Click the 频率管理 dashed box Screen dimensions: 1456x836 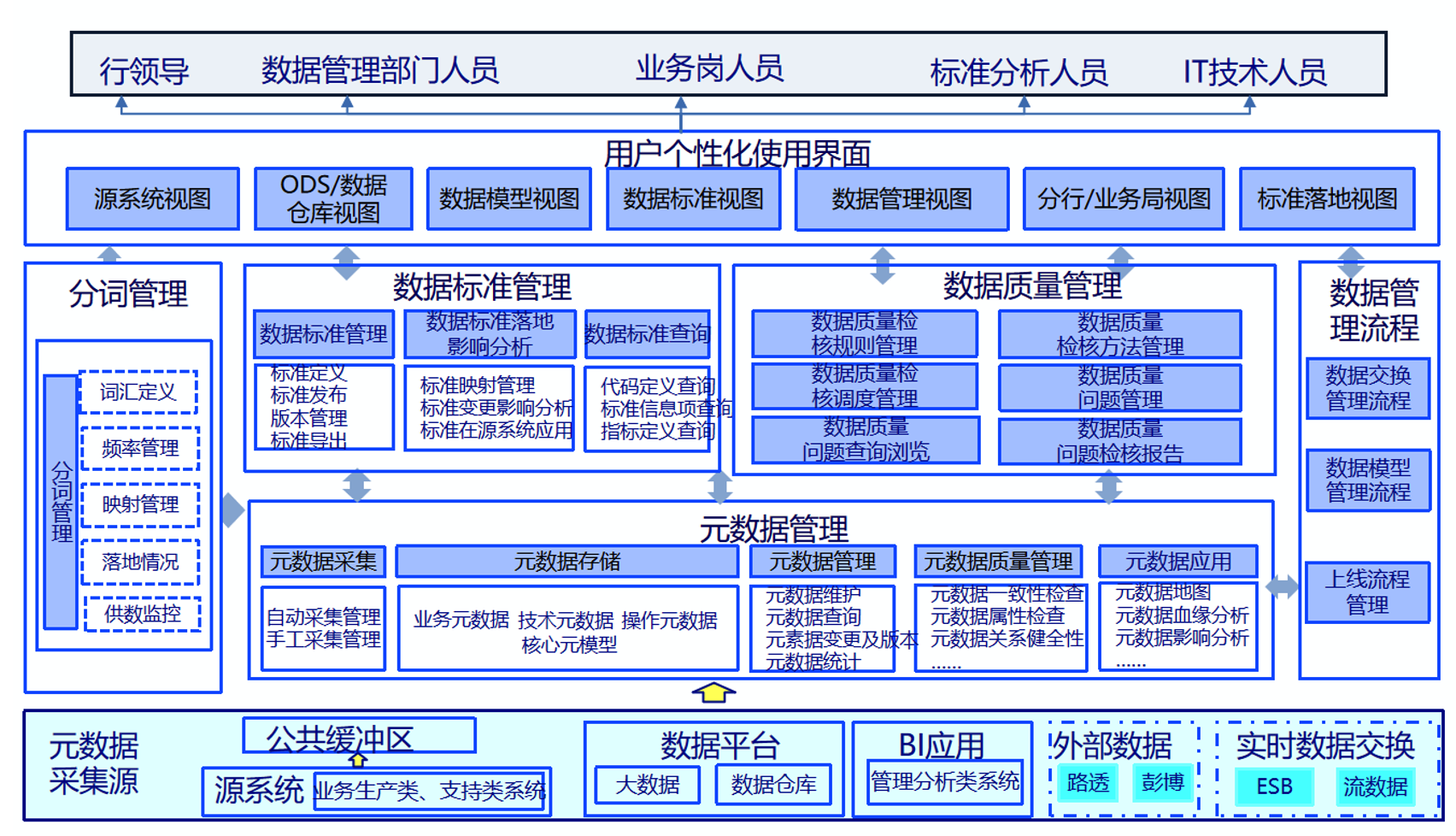click(140, 449)
